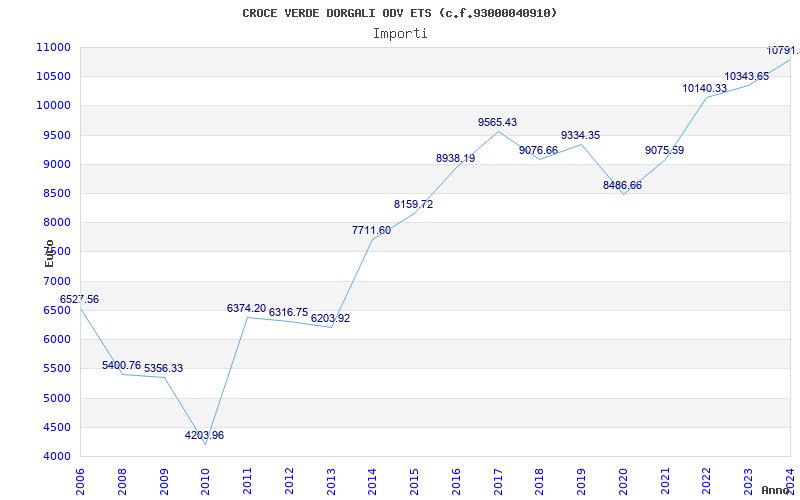
Task: Click the data label 9565.43
Action: click(497, 122)
